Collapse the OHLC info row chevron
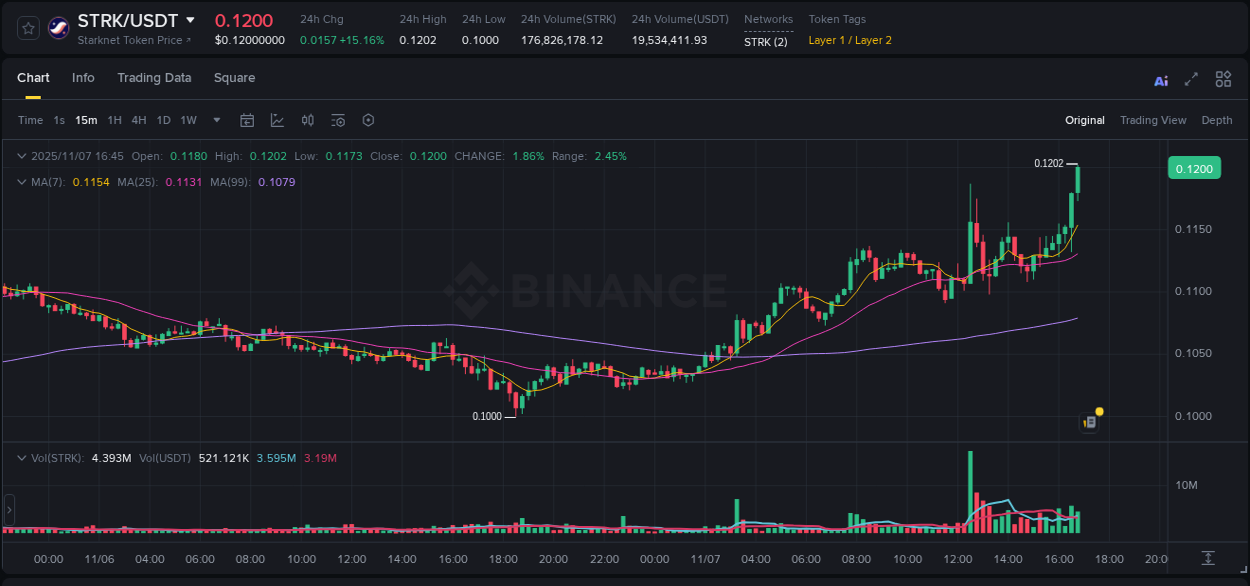 22,156
